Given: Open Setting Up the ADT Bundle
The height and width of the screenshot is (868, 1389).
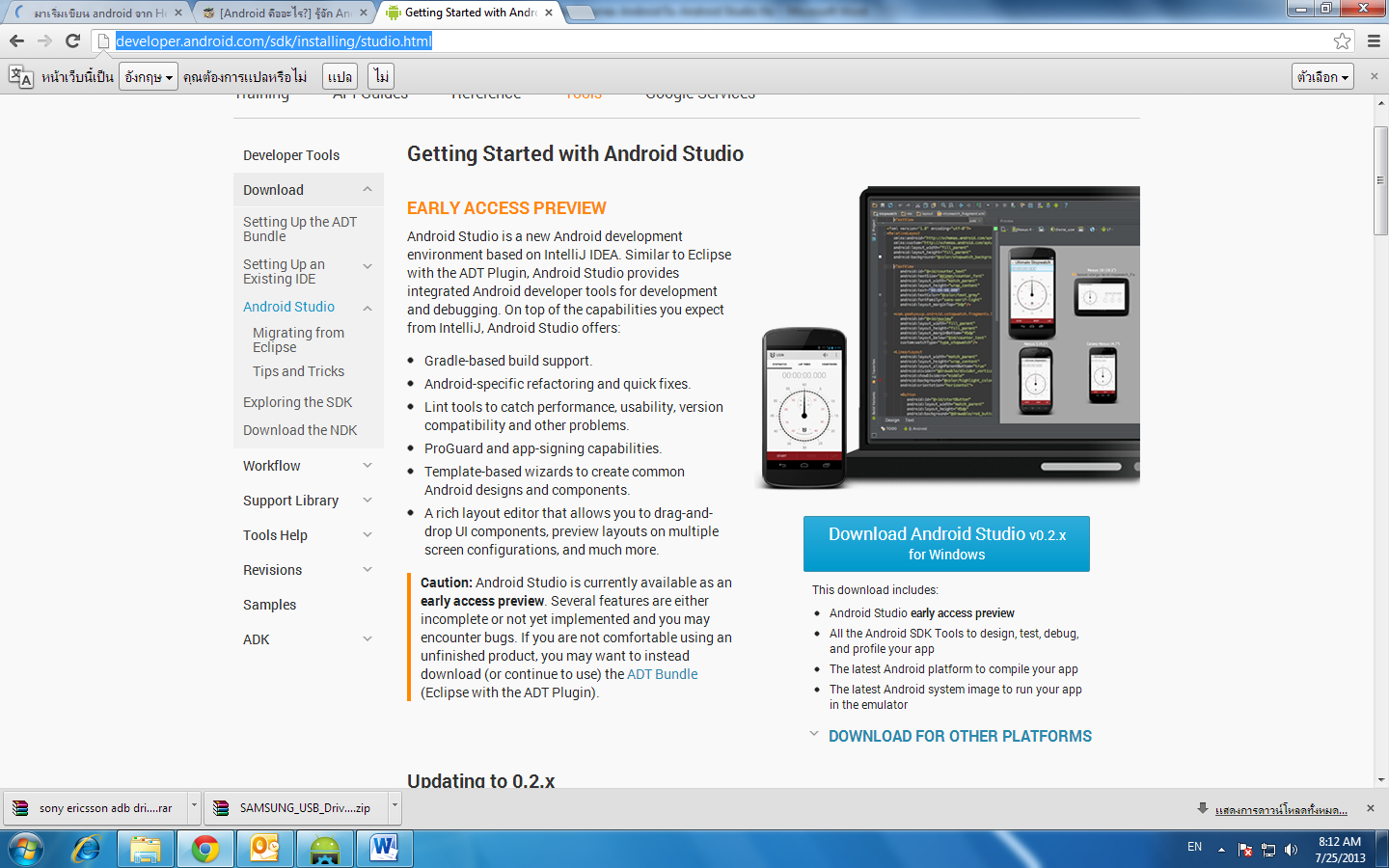Looking at the screenshot, I should click(300, 229).
